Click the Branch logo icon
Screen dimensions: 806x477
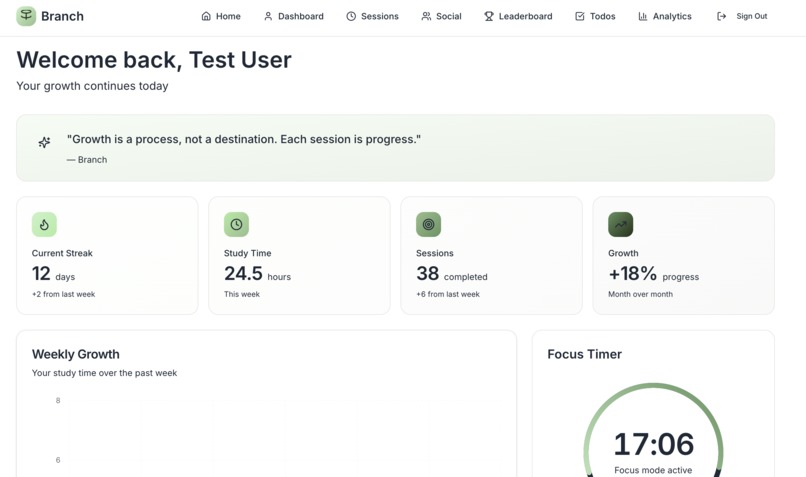[26, 16]
